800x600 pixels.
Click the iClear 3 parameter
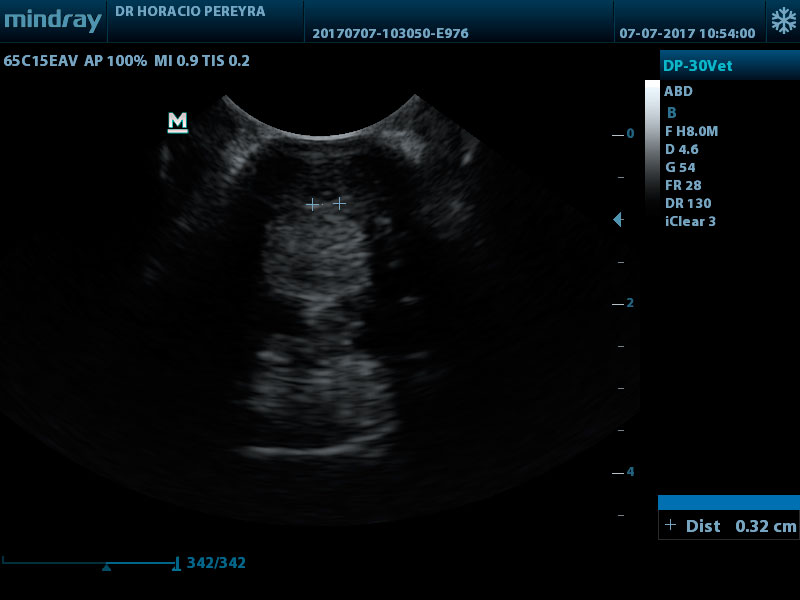690,221
